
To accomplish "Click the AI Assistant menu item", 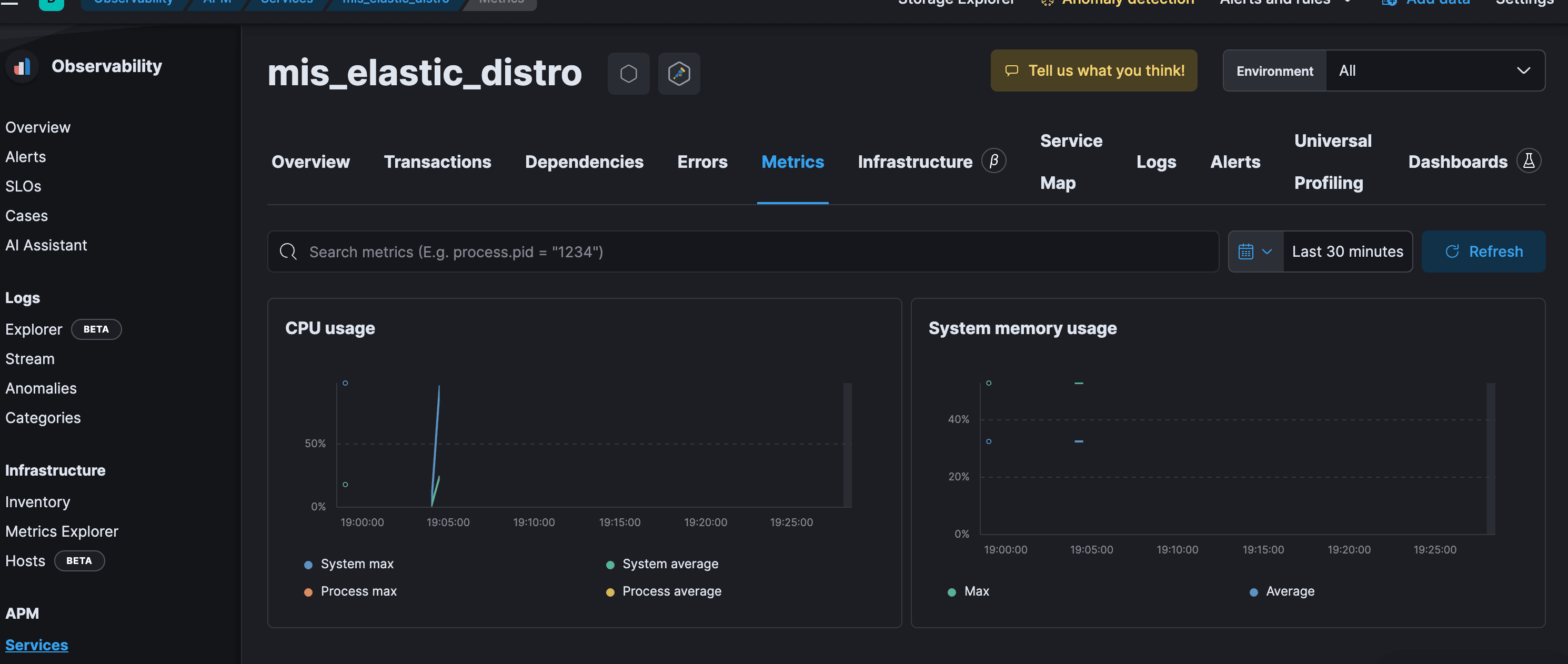I will tap(46, 244).
